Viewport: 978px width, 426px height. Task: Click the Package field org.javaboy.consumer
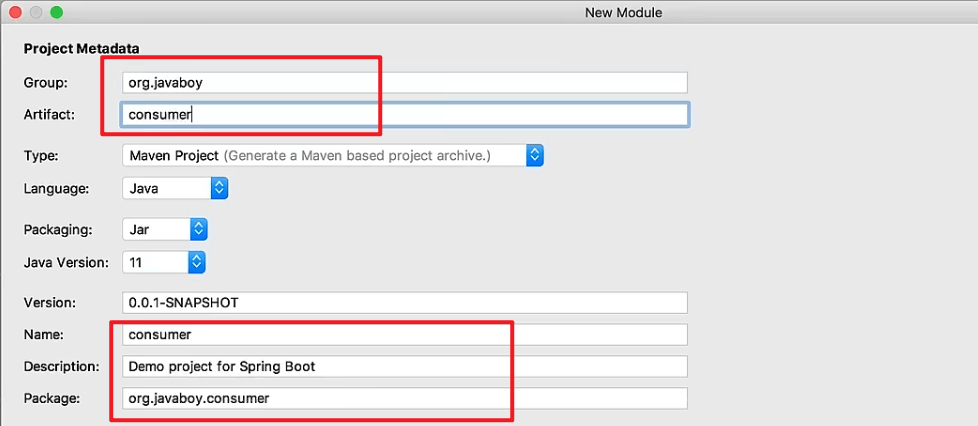(405, 398)
